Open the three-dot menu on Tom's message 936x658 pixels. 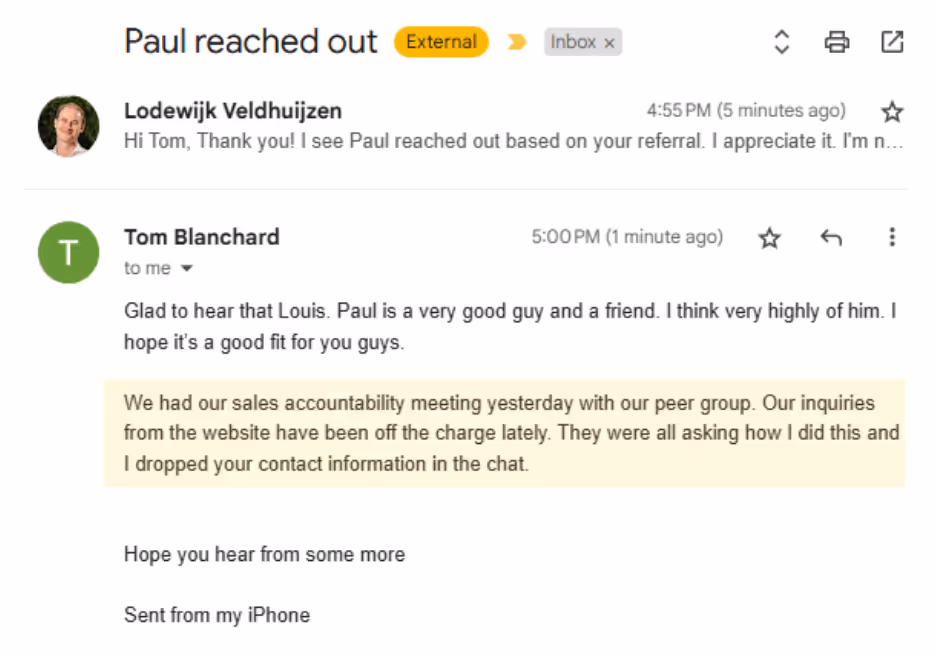click(892, 237)
